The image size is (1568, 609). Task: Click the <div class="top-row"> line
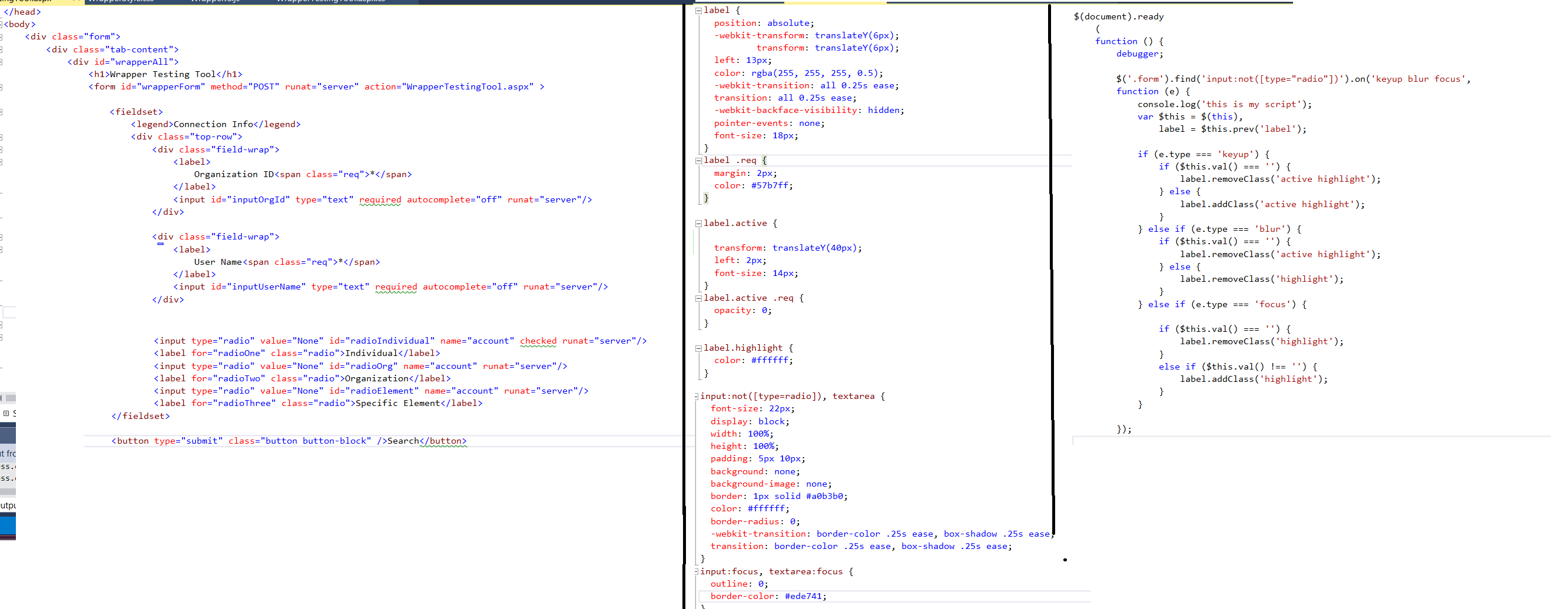(x=186, y=137)
